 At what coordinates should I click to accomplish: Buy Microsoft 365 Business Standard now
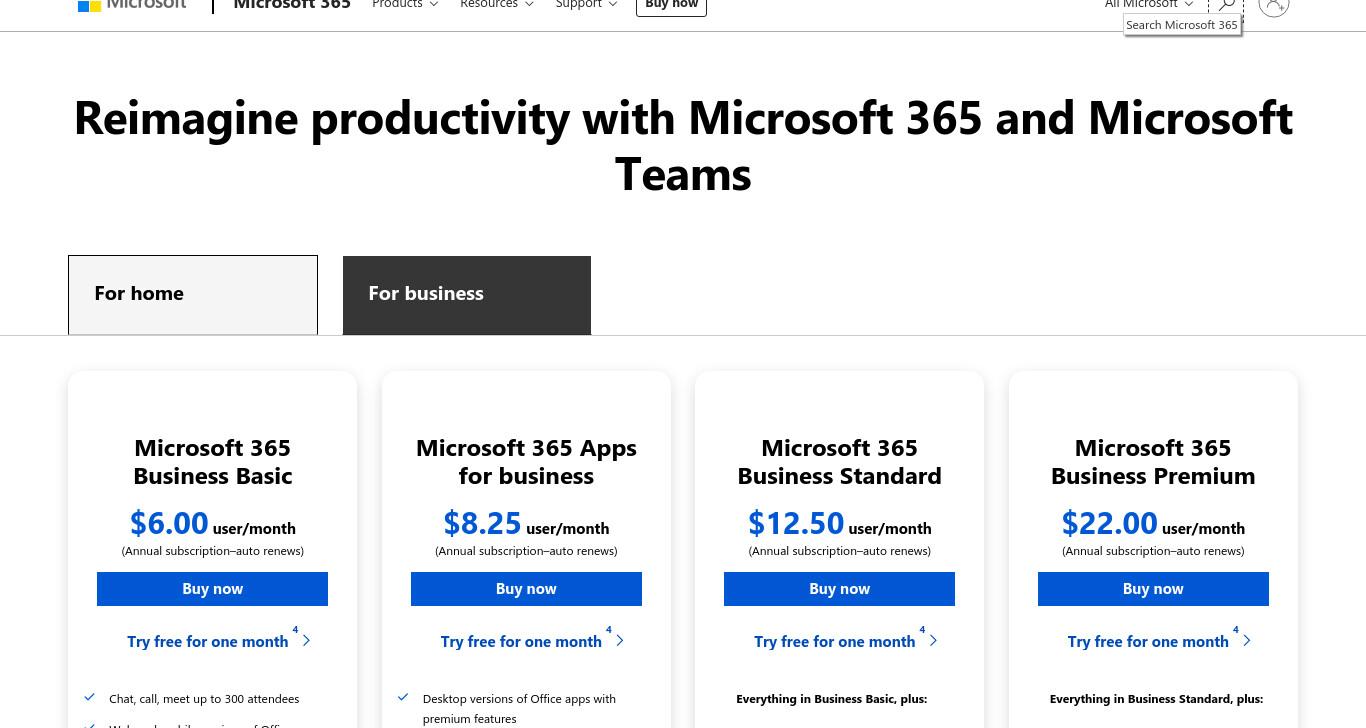(839, 589)
